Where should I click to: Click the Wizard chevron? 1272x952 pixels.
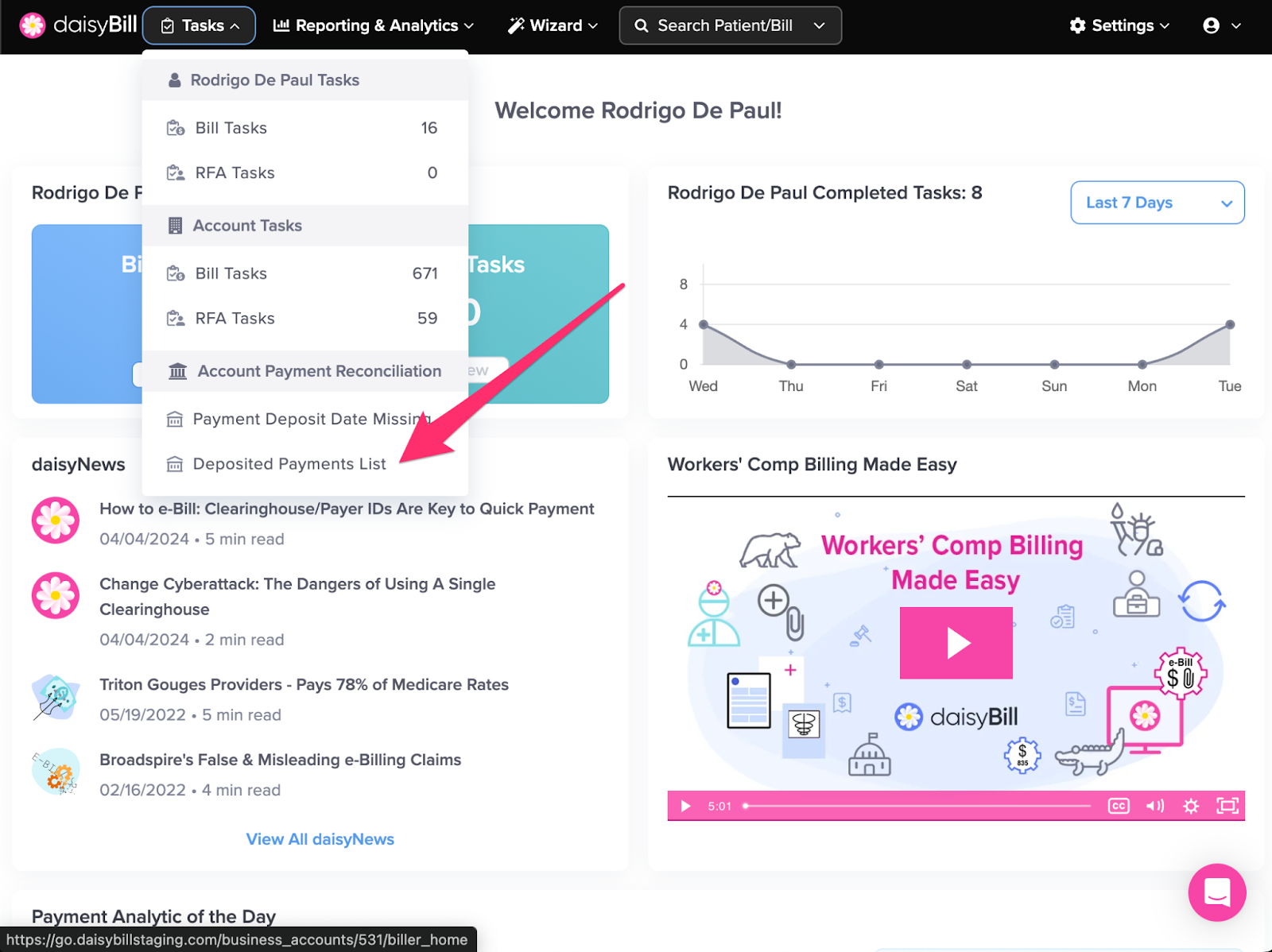[593, 26]
